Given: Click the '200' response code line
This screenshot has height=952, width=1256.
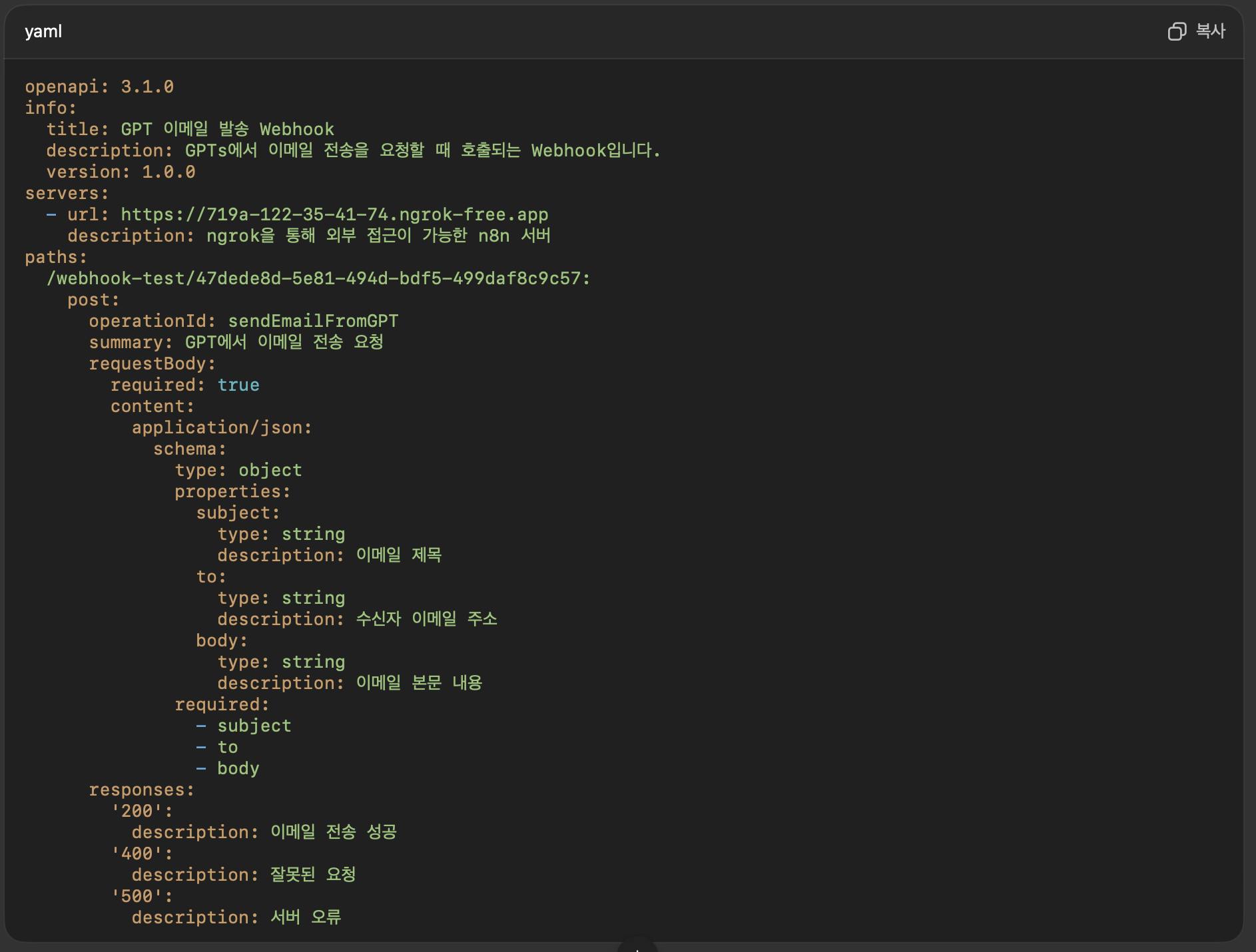Looking at the screenshot, I should click(x=142, y=811).
